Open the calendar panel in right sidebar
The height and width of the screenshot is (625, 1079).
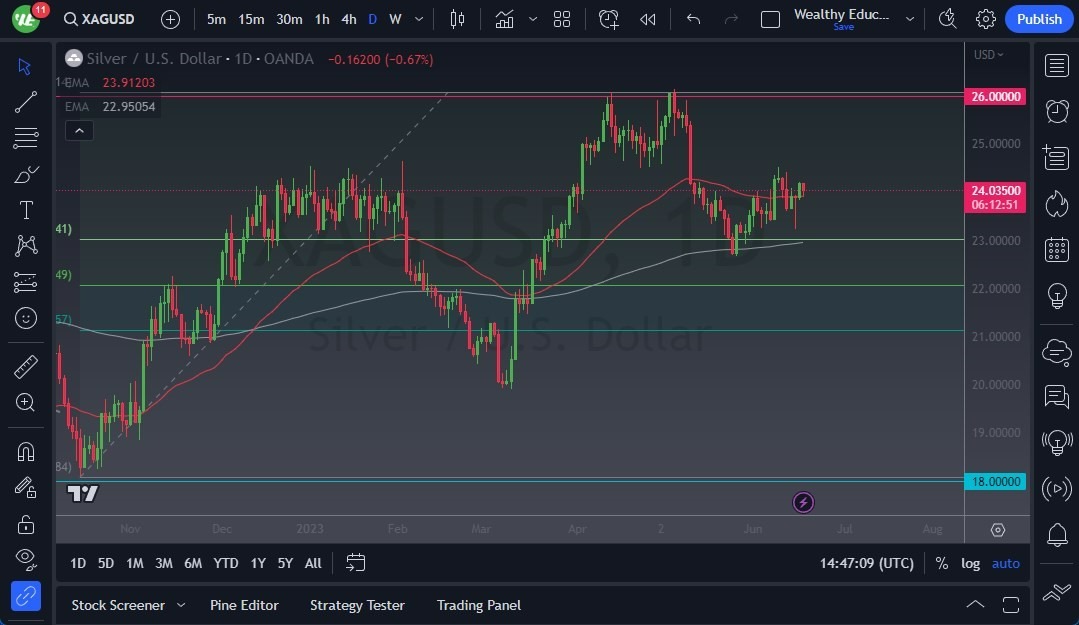(1056, 250)
